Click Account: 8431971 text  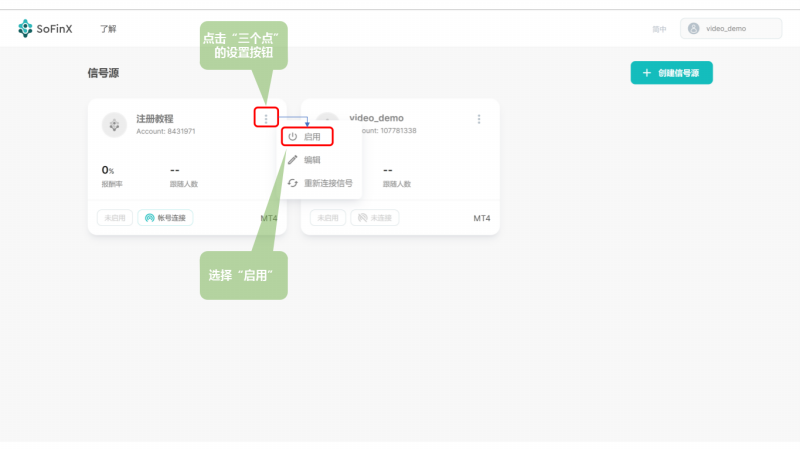pos(166,131)
